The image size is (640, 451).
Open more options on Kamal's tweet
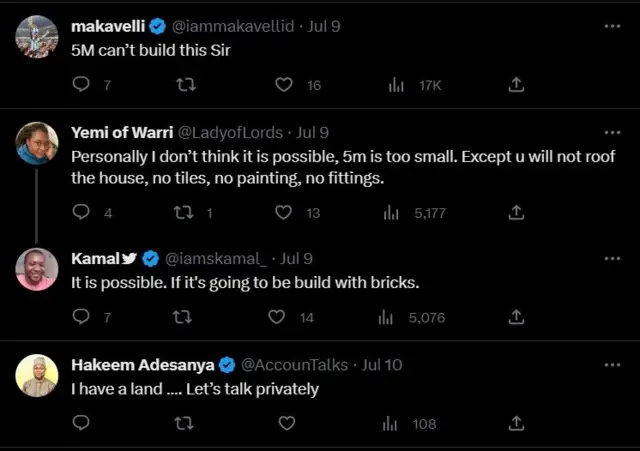click(x=613, y=257)
